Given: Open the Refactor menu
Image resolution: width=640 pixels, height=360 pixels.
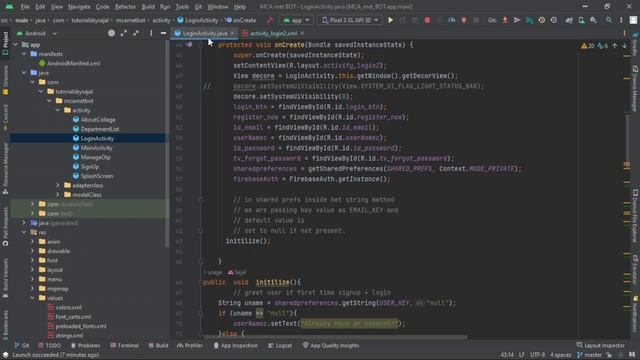Looking at the screenshot, I should click(125, 7).
